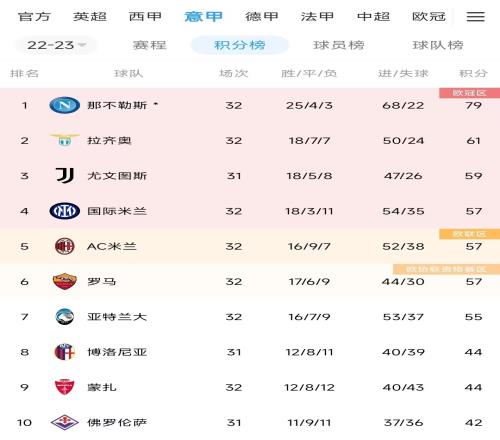Open the 球队榜 team ranking tab
Viewport: 500px width, 440px height.
click(438, 45)
